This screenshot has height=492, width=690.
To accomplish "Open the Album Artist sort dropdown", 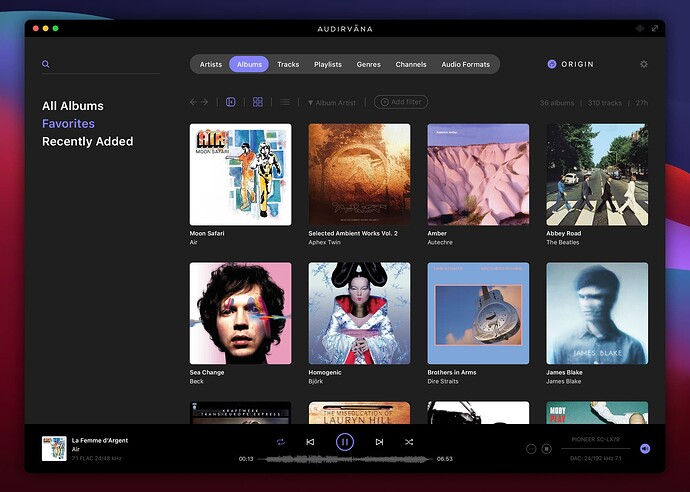I will (x=331, y=103).
